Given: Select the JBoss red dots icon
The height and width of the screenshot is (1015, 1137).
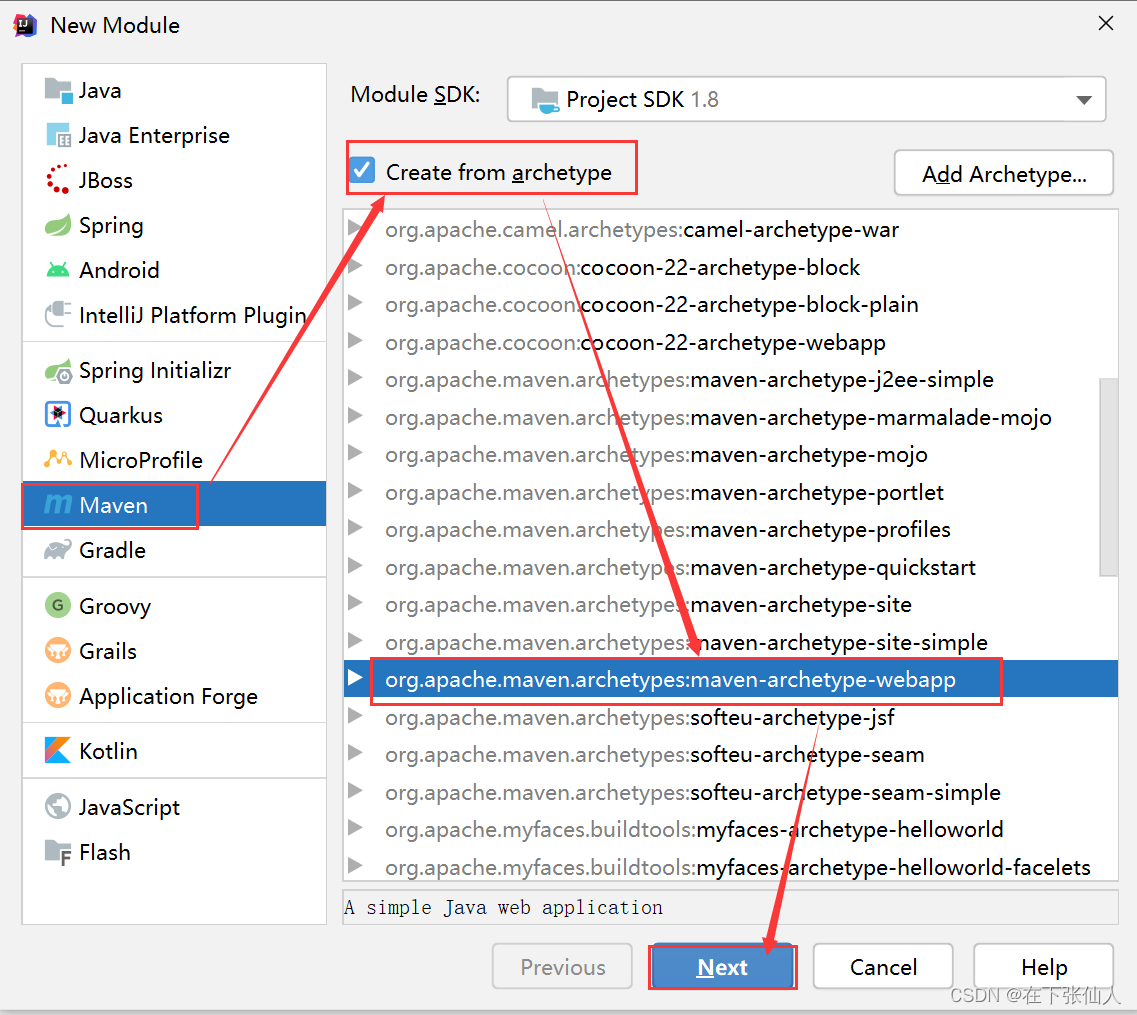Looking at the screenshot, I should (x=58, y=180).
